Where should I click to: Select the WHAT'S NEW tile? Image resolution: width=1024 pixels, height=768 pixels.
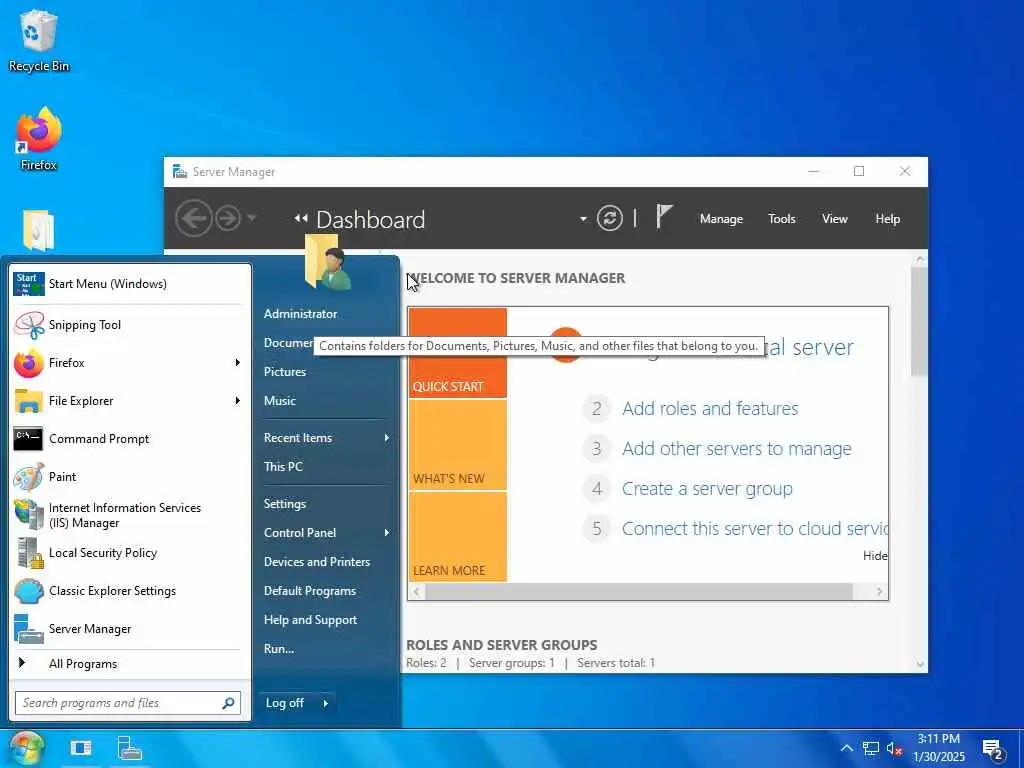tap(457, 445)
